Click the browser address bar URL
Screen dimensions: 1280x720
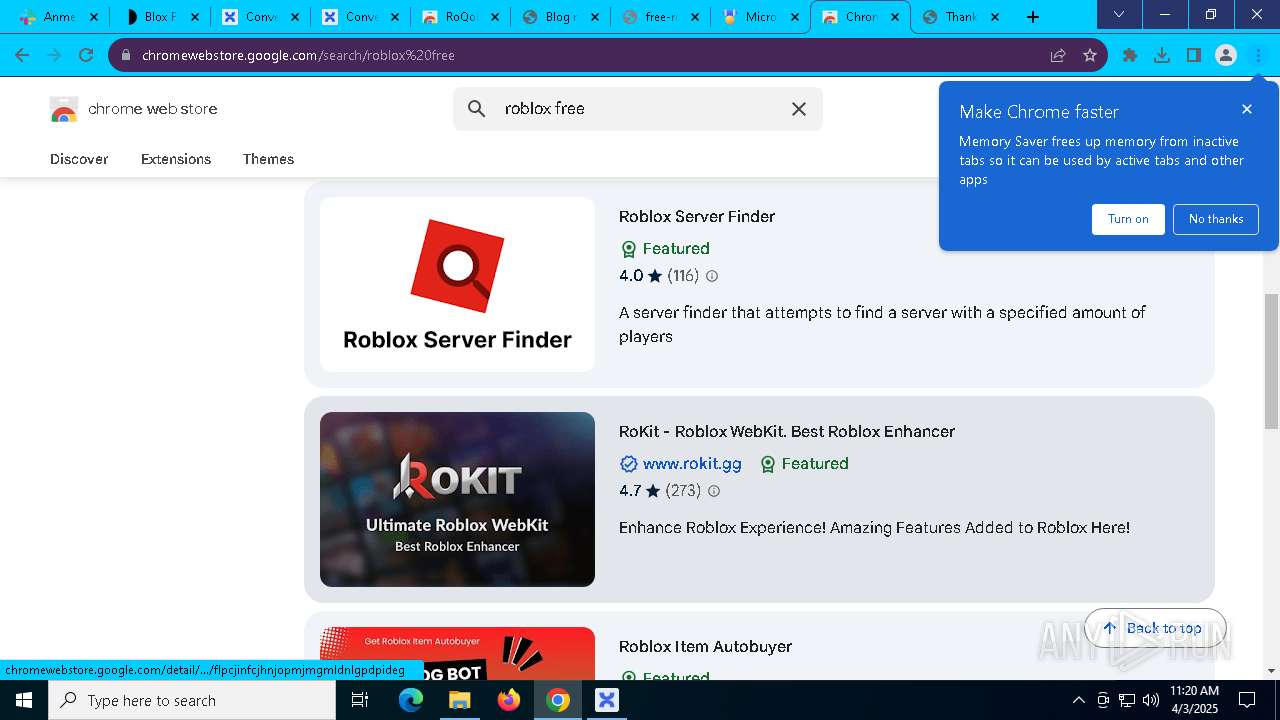[x=298, y=55]
